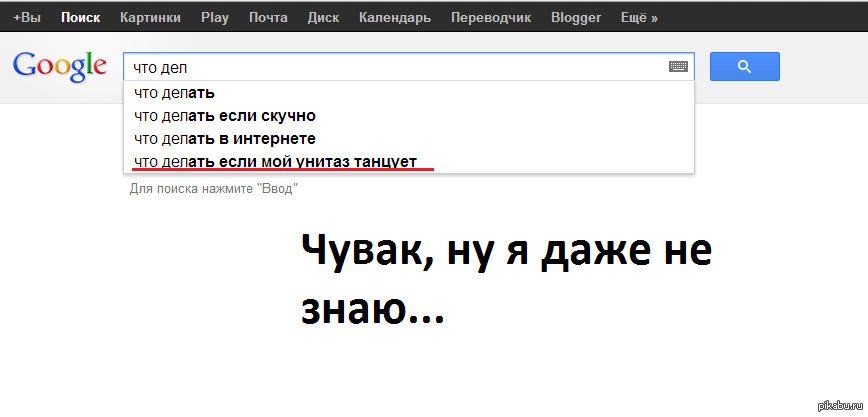Open the +Вы link in top bar

(27, 17)
